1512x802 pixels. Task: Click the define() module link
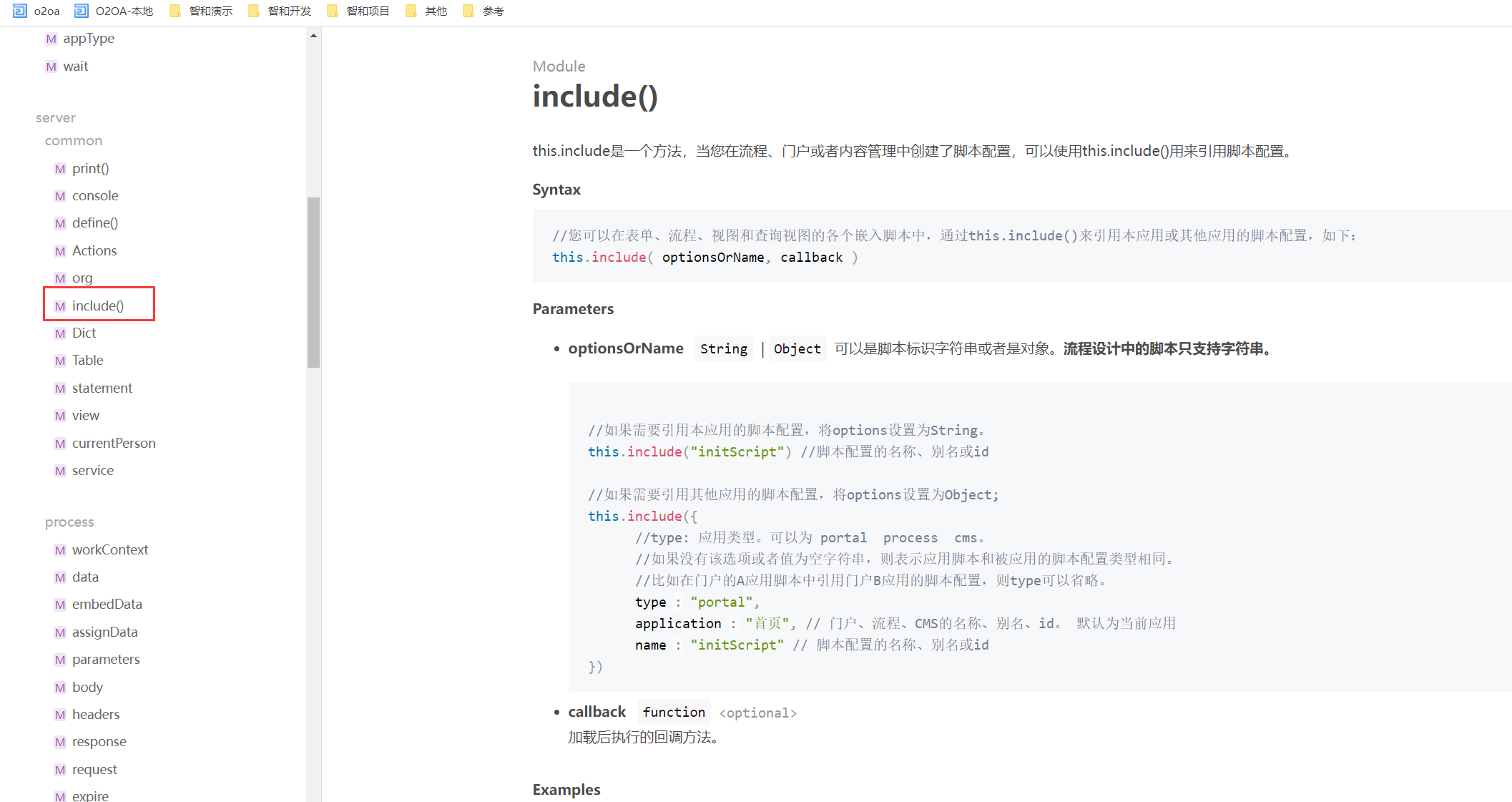[94, 222]
